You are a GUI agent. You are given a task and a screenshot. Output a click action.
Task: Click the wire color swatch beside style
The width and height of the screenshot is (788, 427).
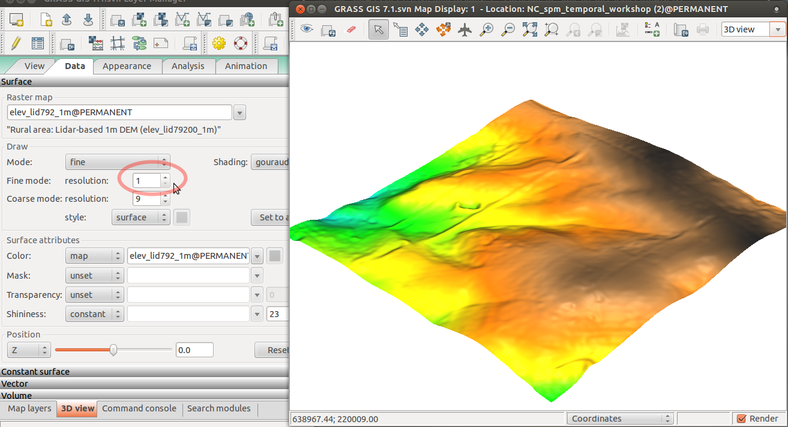[x=181, y=218]
